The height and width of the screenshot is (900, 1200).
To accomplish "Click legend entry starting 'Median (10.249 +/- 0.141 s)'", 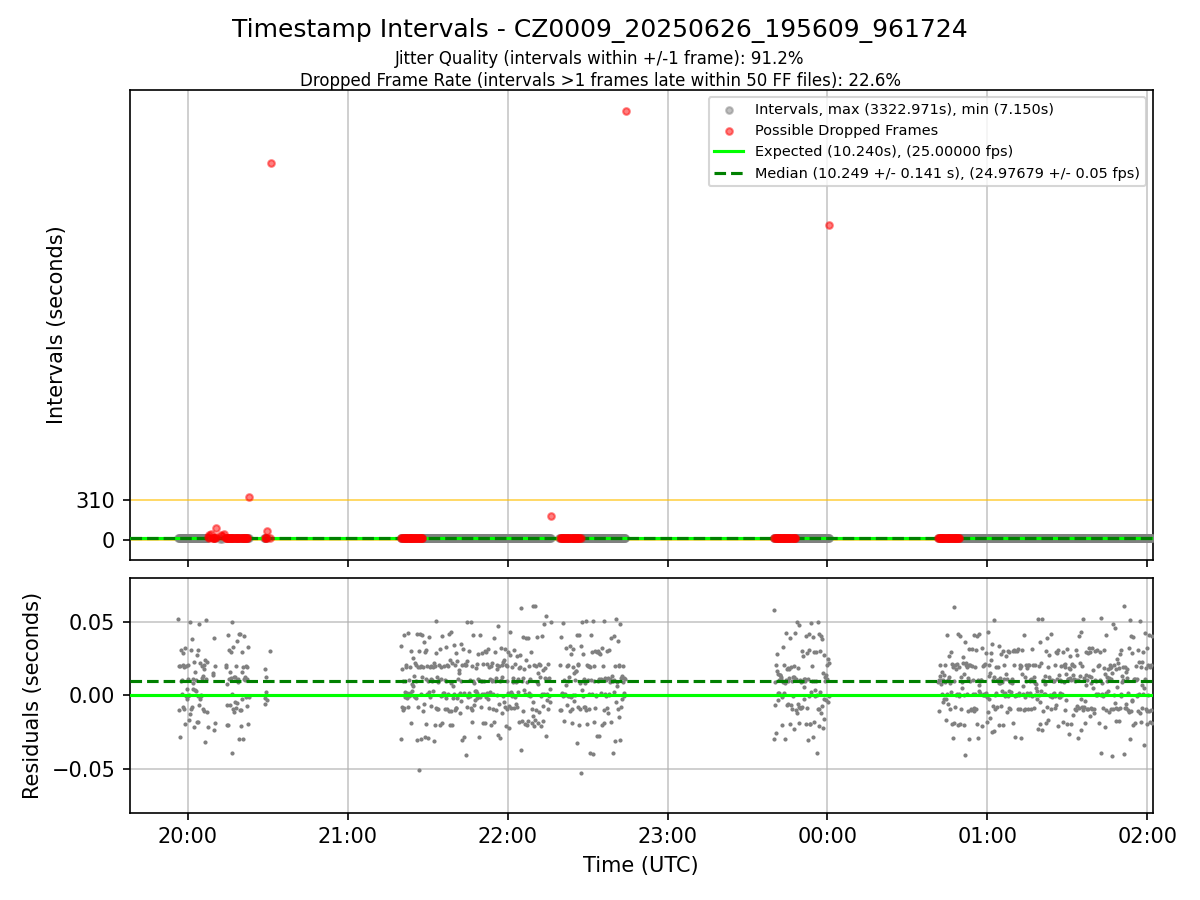I will [x=947, y=173].
